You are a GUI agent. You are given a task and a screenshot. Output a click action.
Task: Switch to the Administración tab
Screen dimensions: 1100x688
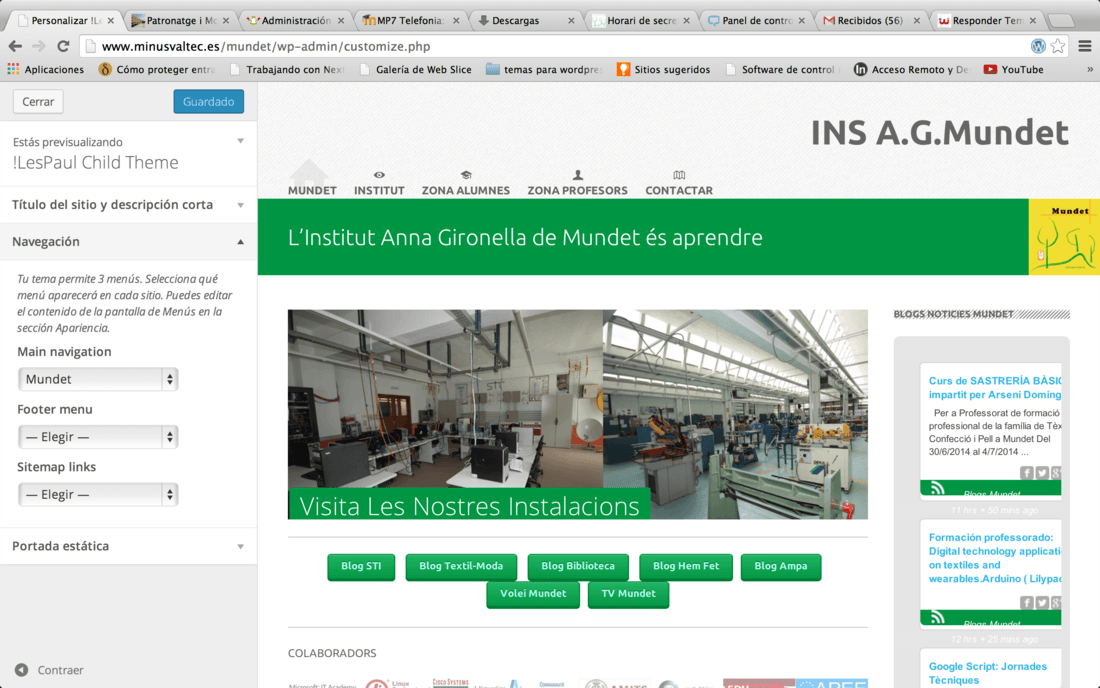pos(295,21)
